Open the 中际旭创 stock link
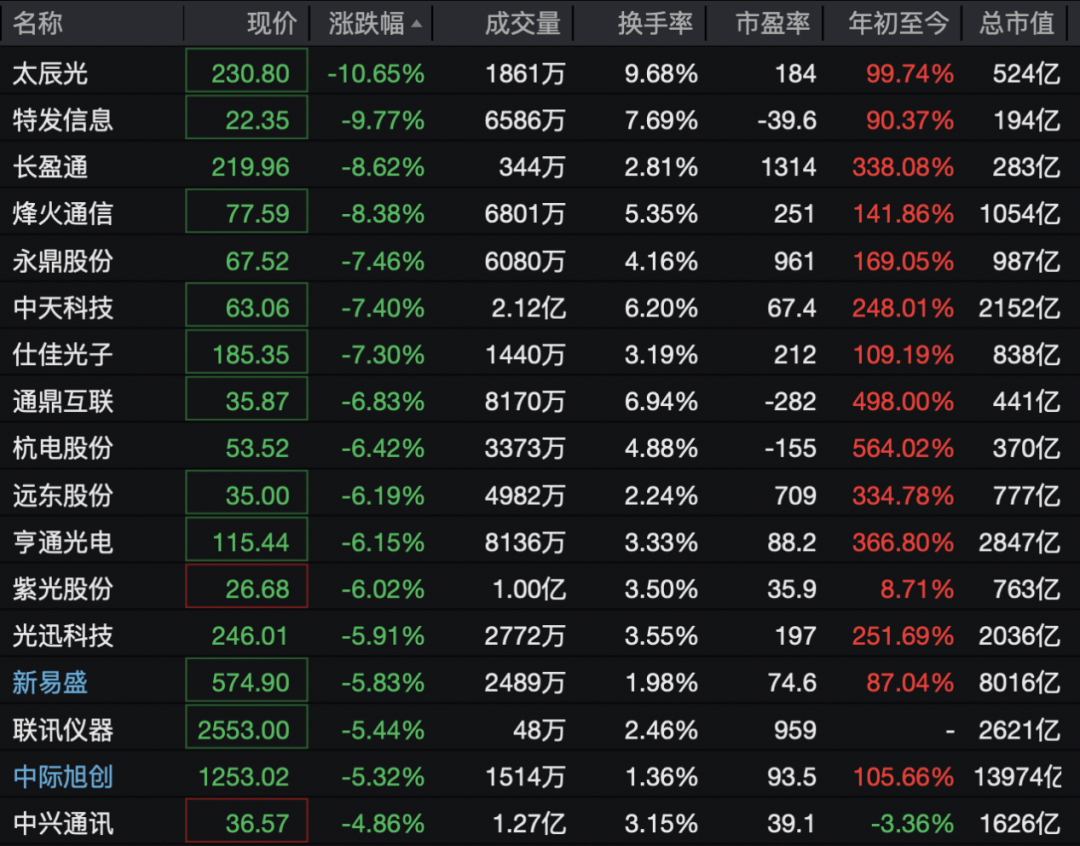The width and height of the screenshot is (1080, 846). 63,776
